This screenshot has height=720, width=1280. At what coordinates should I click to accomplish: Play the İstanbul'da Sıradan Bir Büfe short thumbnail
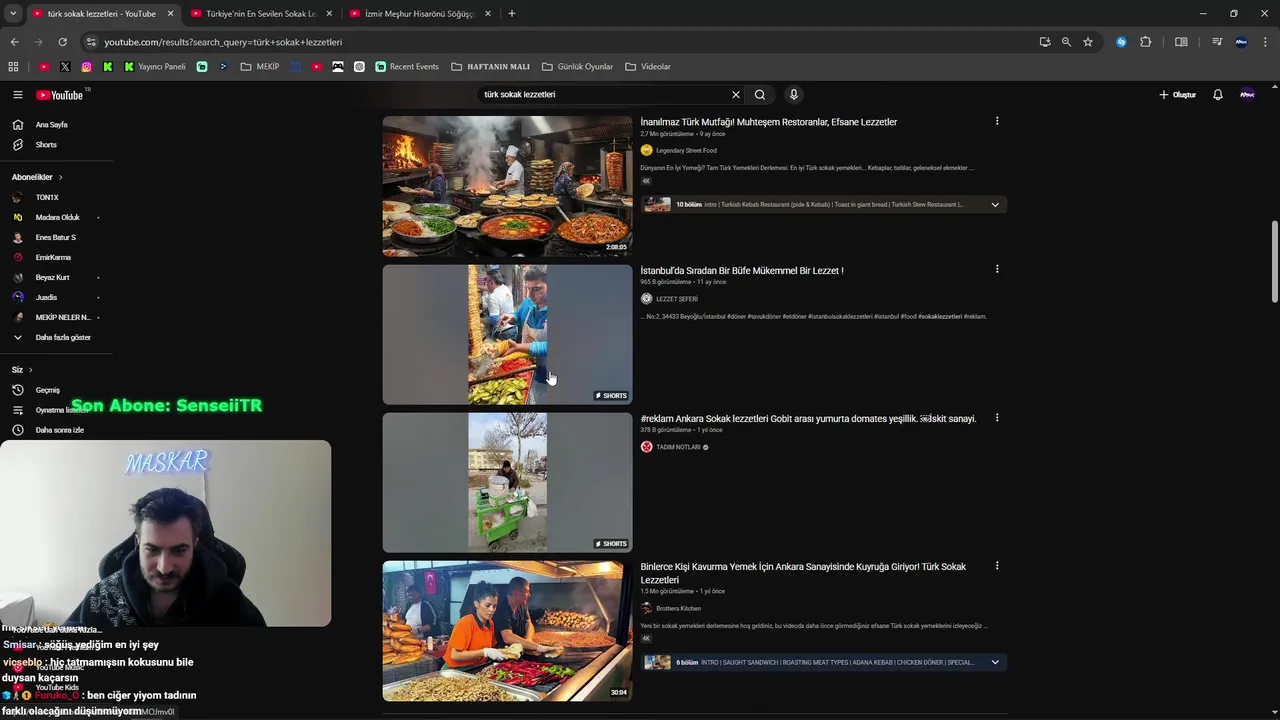507,335
